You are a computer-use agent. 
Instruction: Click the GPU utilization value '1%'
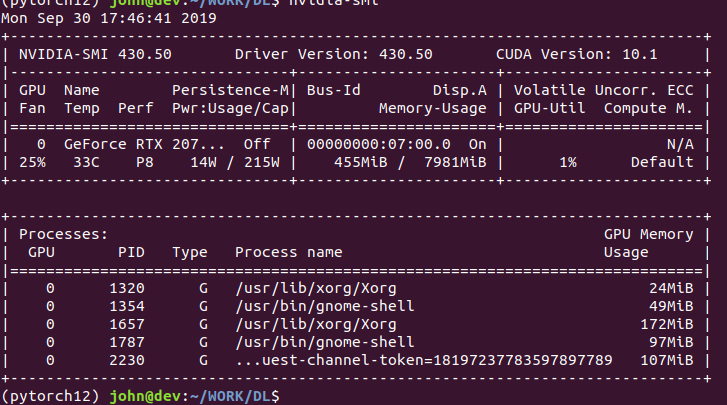tap(568, 162)
